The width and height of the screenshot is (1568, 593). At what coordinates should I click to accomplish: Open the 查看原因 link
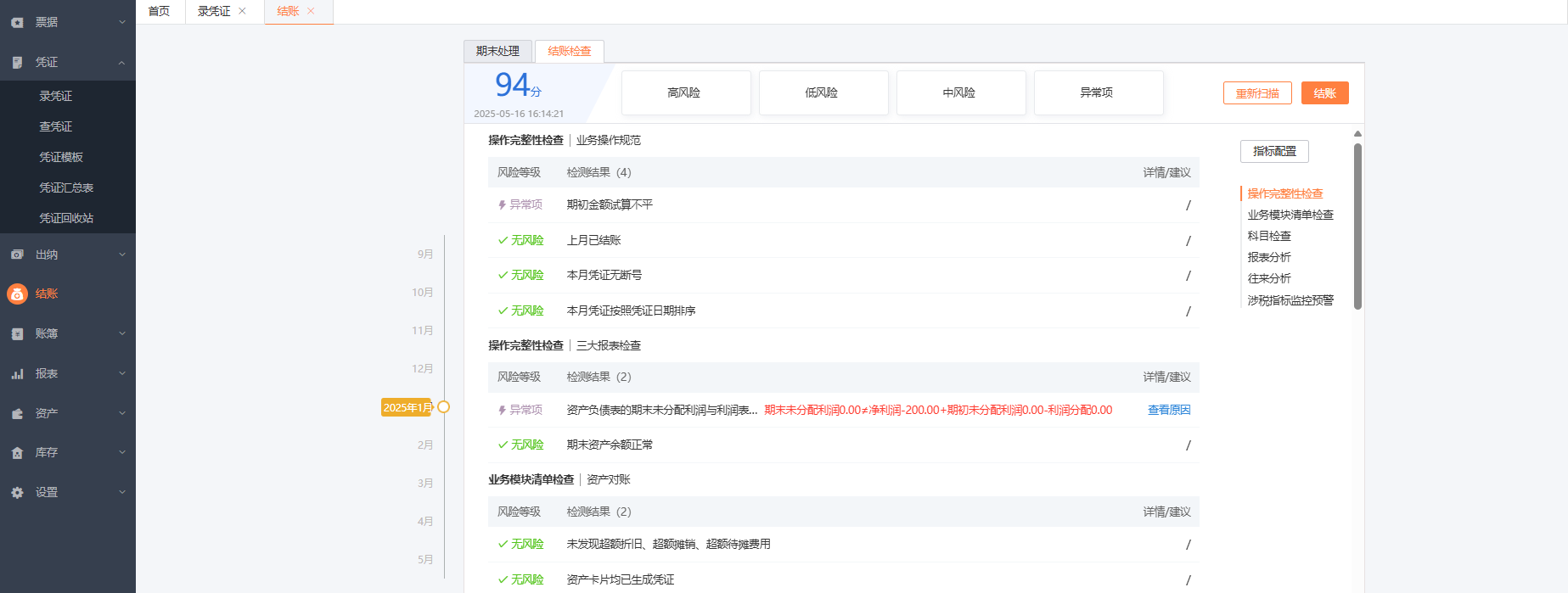click(1168, 410)
